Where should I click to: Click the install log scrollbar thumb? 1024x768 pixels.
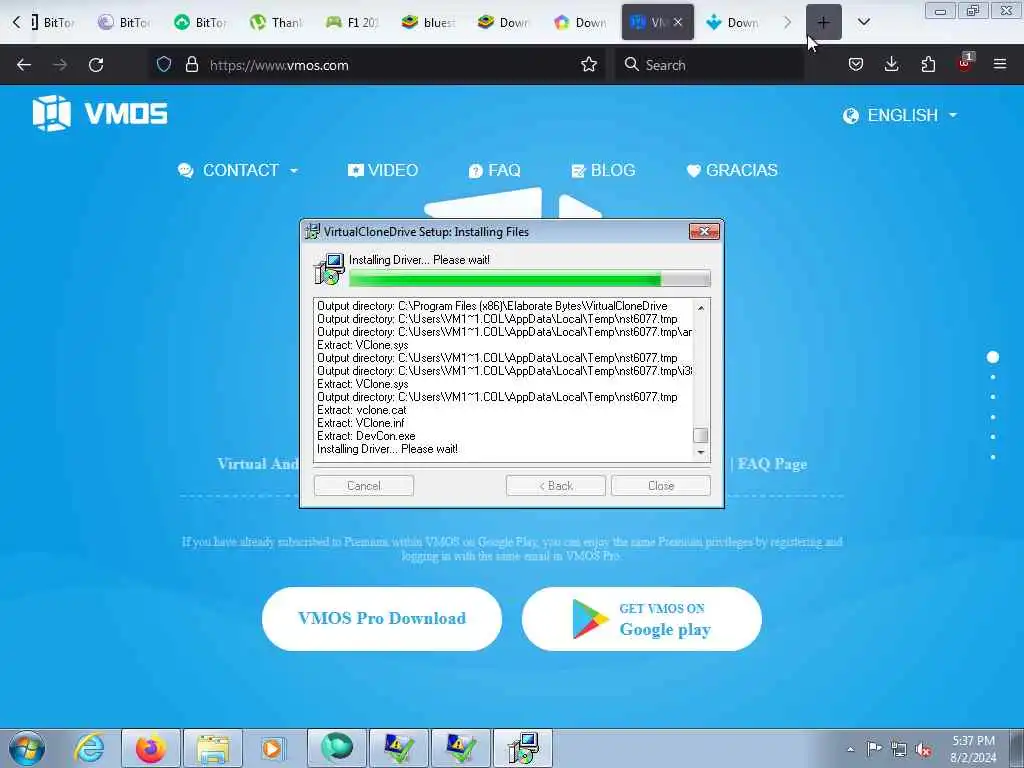tap(701, 435)
